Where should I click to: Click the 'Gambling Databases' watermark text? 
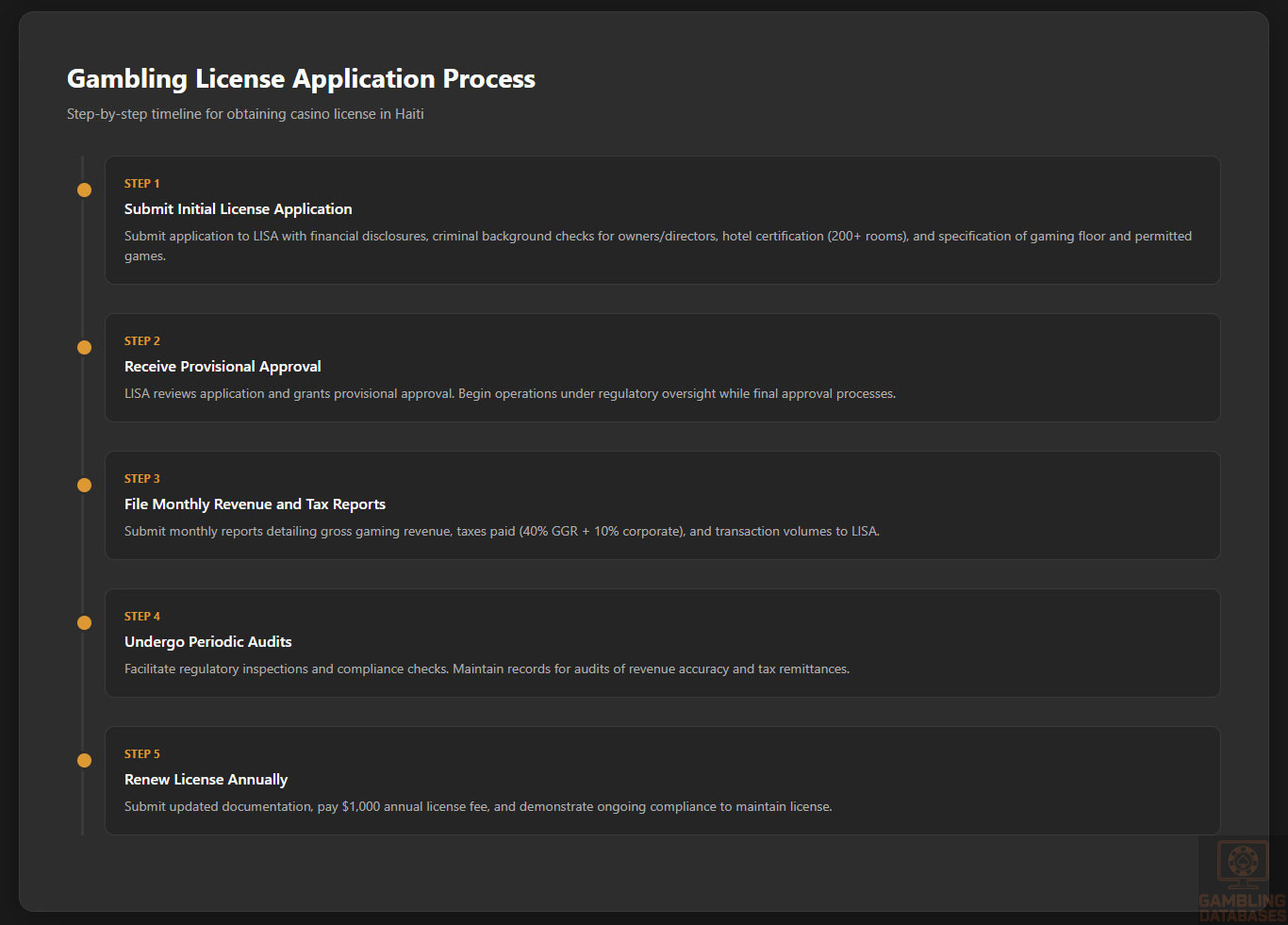click(x=1242, y=908)
